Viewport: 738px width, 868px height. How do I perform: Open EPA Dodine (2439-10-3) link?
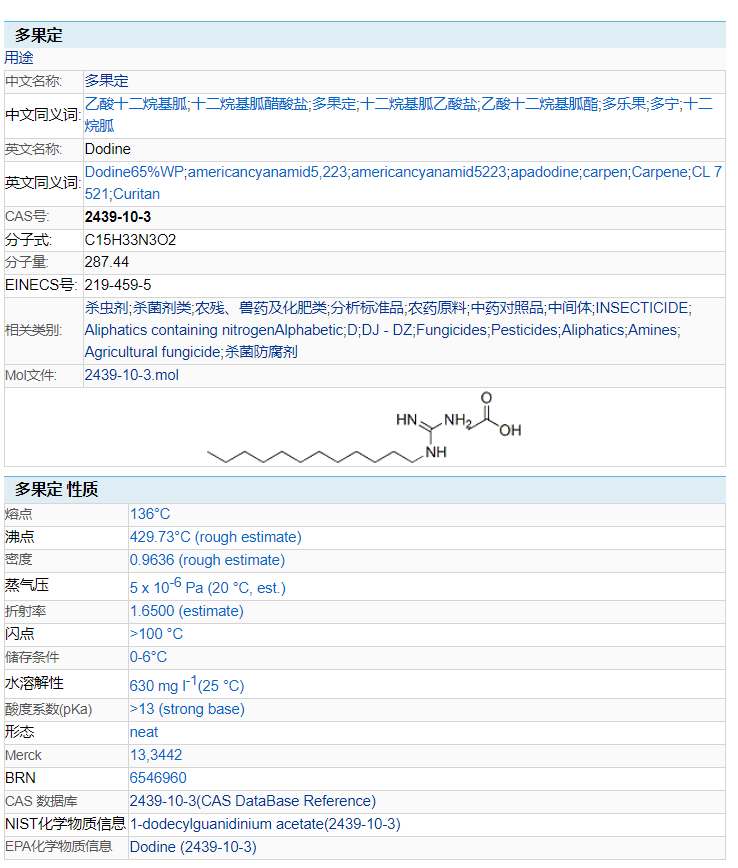tap(193, 848)
